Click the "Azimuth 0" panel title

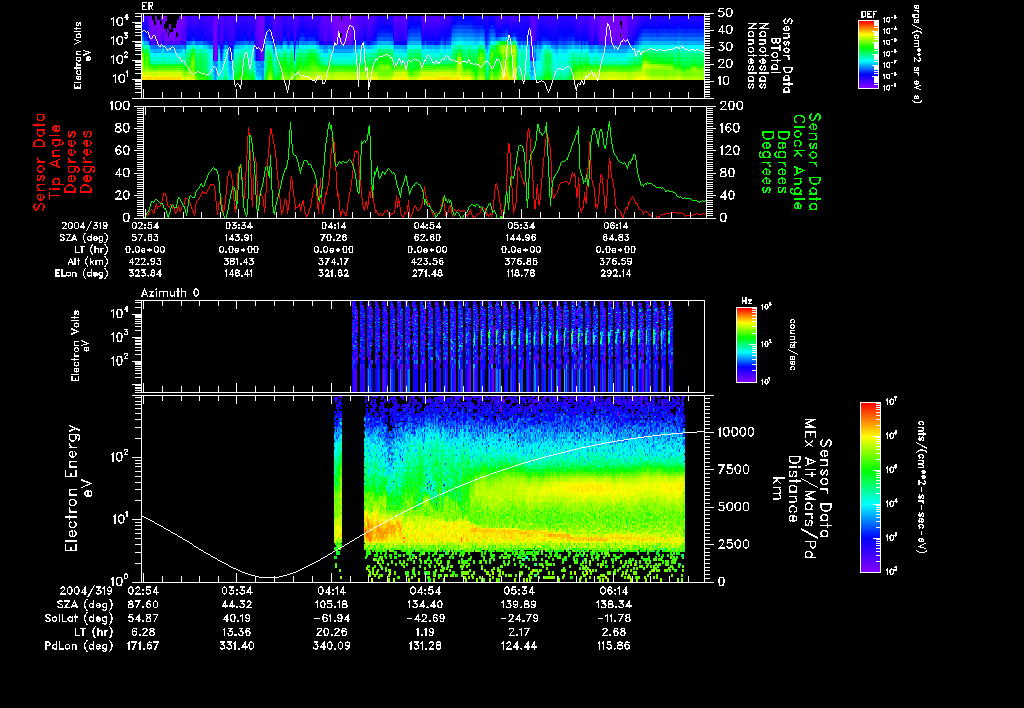click(x=170, y=293)
